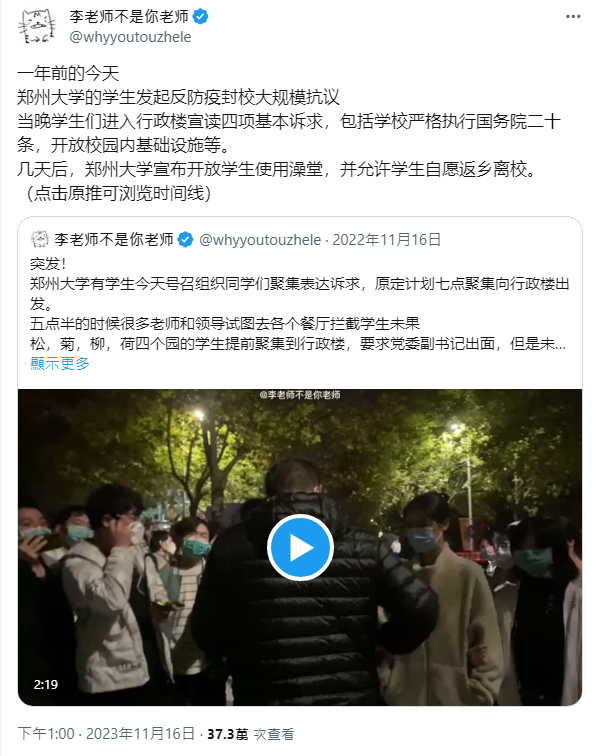Image resolution: width=599 pixels, height=756 pixels.
Task: Expand quoted tweet with 顯示更多
Action: [60, 364]
